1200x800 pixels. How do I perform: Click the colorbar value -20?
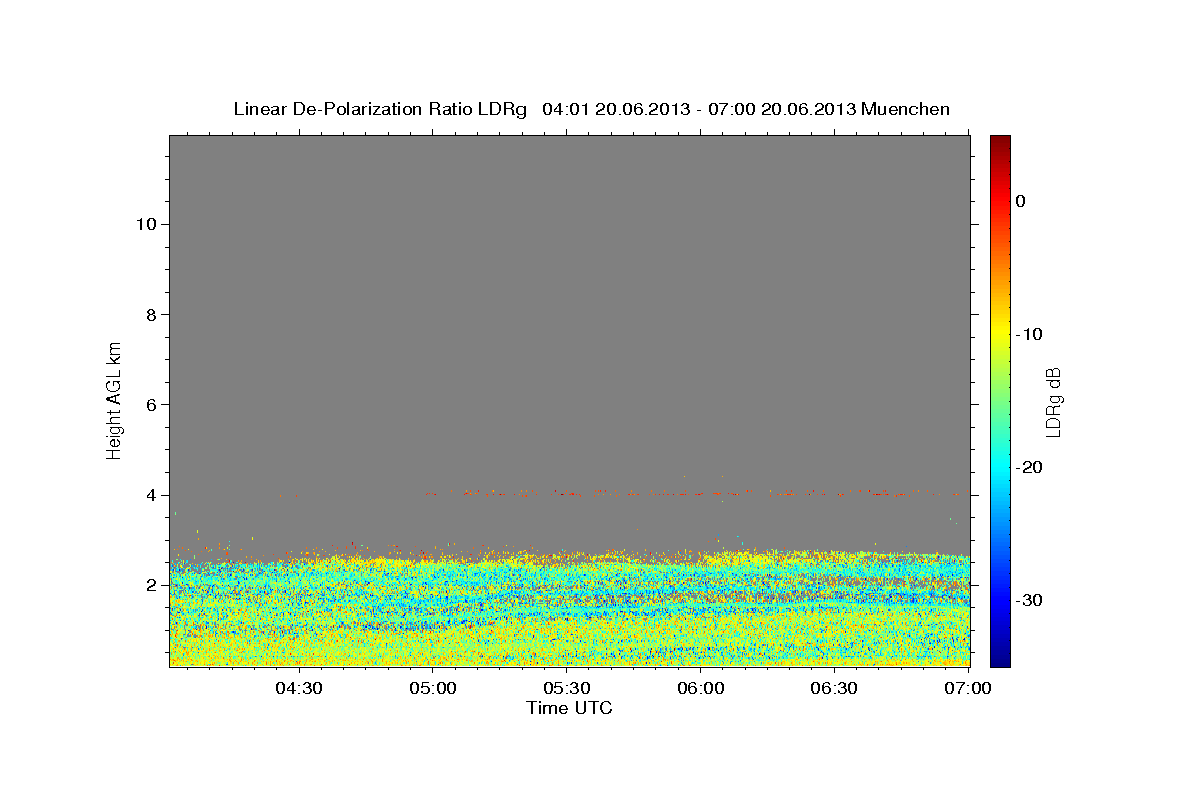tap(1030, 467)
